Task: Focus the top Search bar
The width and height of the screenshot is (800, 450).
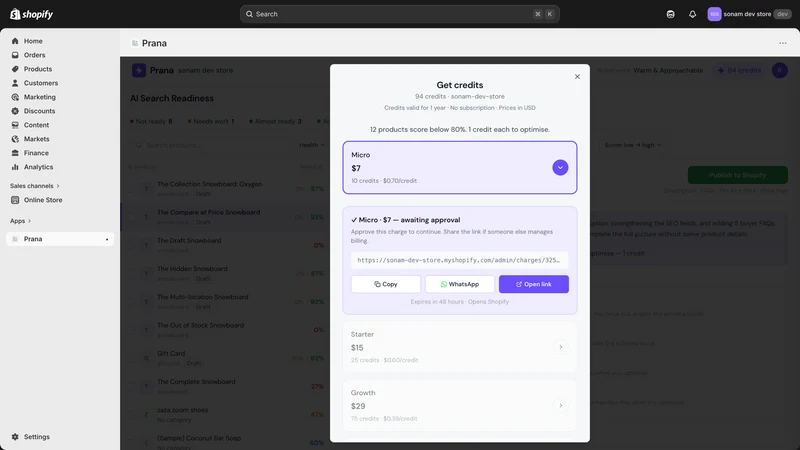Action: tap(399, 14)
